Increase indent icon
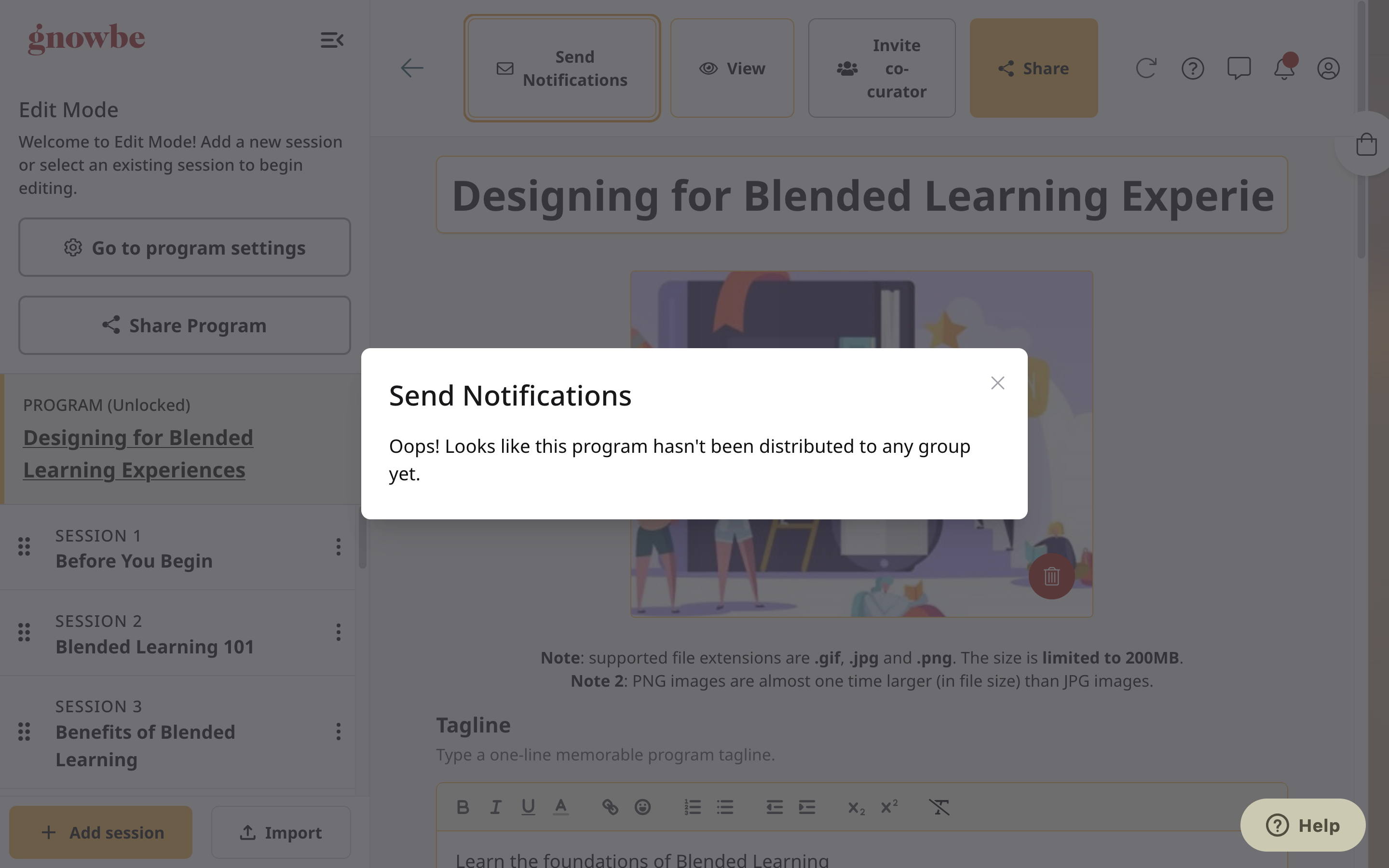 807,807
